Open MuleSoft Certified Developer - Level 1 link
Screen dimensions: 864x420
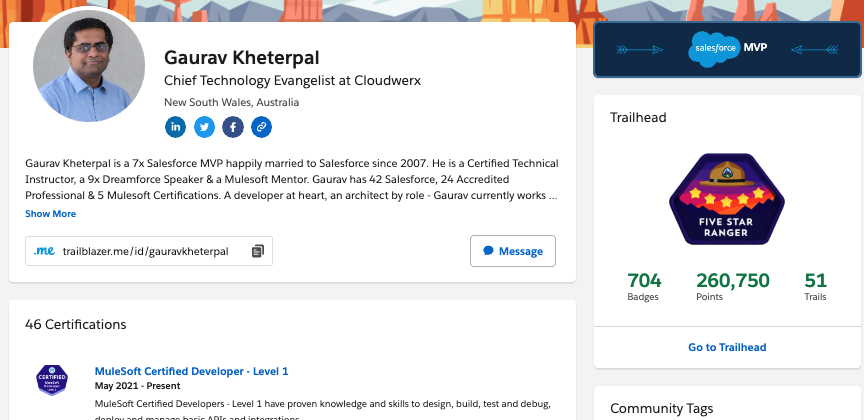tap(191, 371)
